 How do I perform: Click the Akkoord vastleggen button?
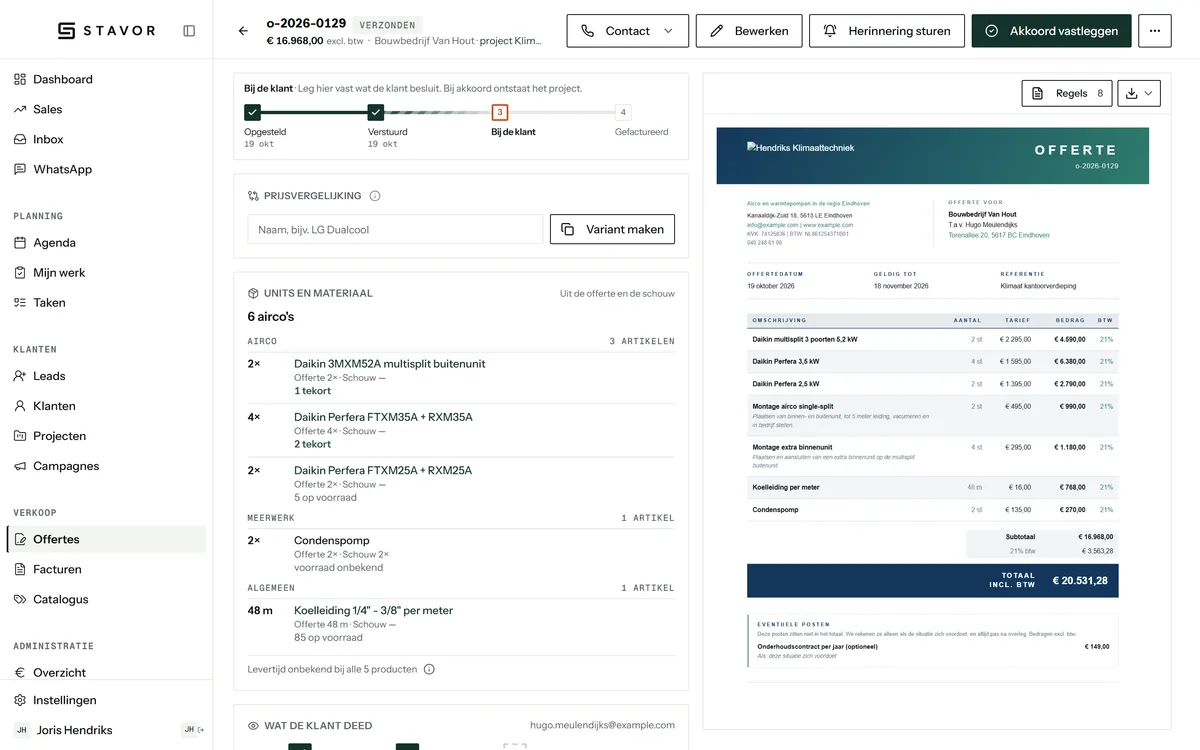(1051, 31)
